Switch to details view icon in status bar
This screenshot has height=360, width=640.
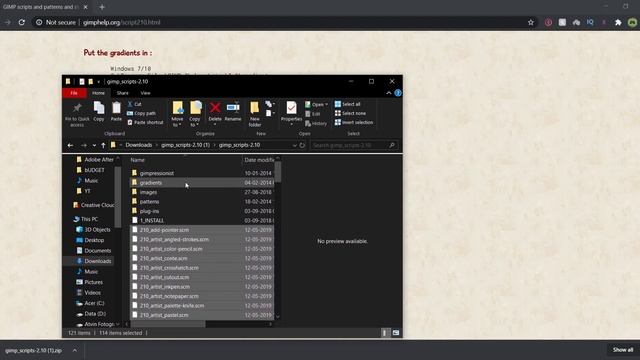[x=384, y=333]
